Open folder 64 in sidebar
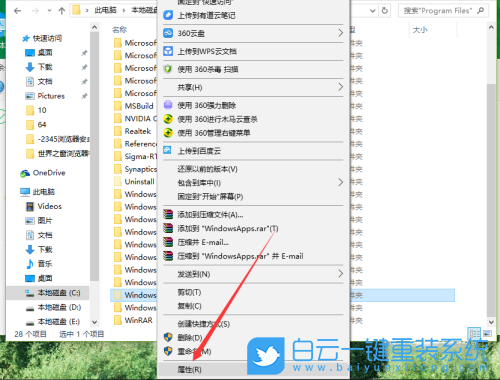The image size is (500, 380). [36, 125]
